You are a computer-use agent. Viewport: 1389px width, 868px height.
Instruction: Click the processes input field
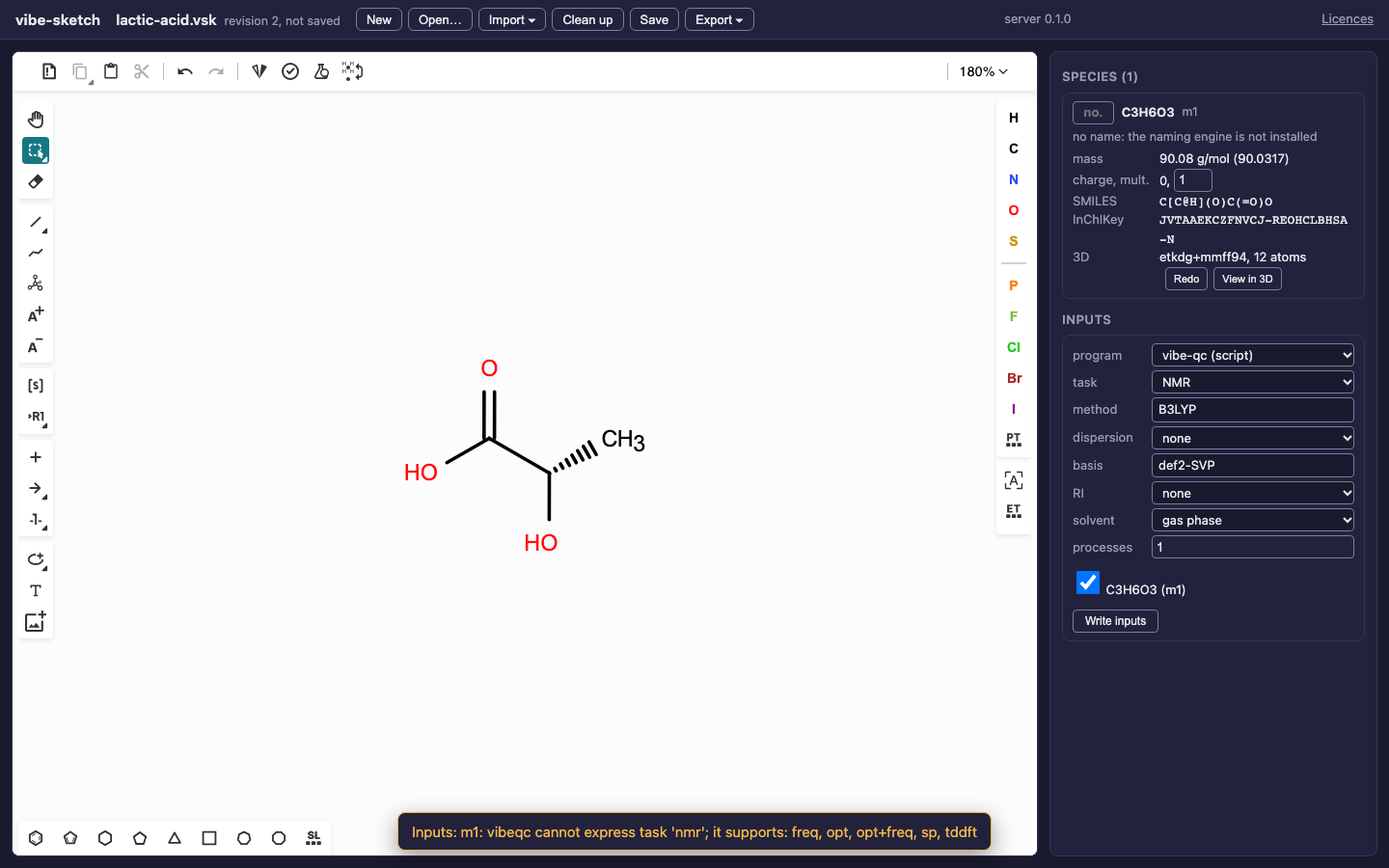1253,547
